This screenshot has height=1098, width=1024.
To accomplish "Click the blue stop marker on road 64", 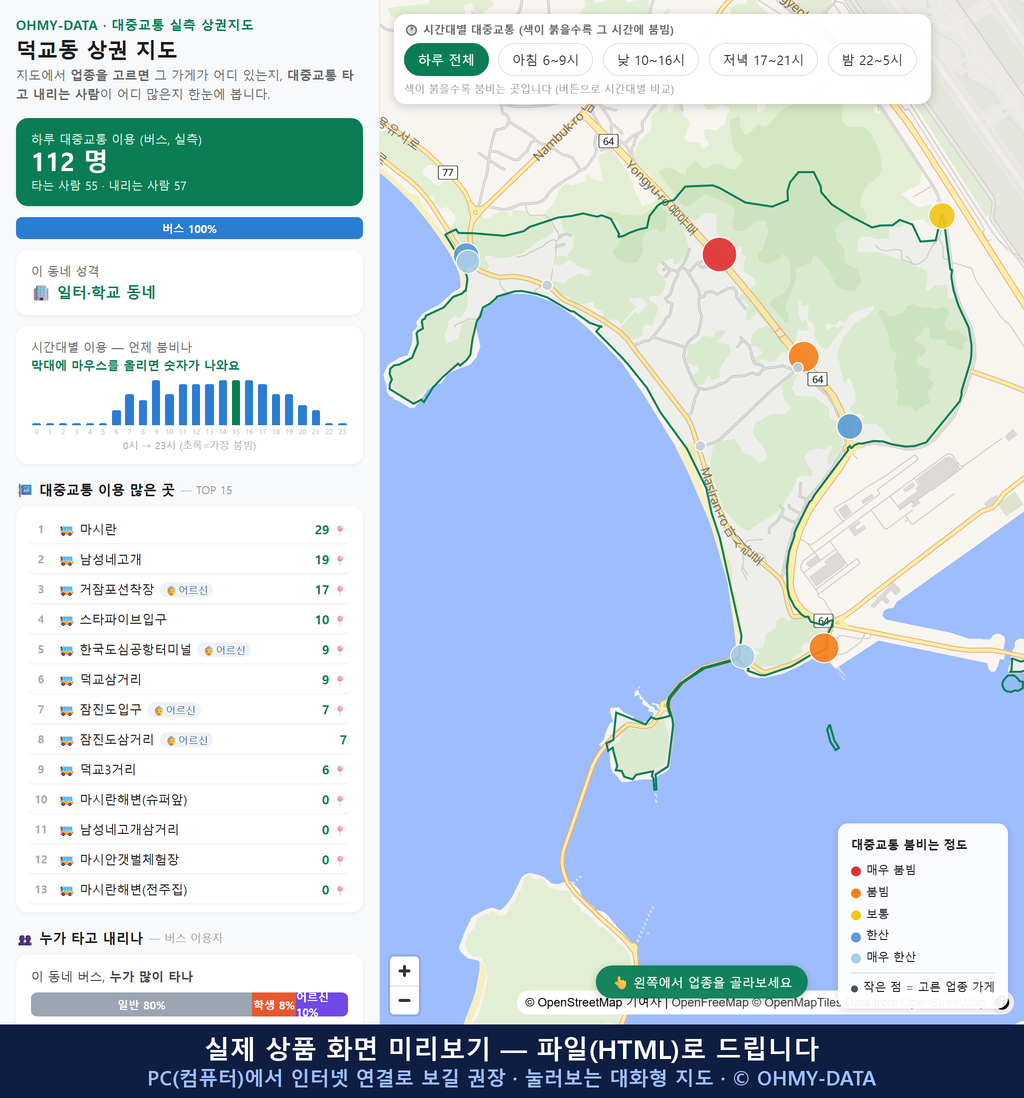I will pos(850,426).
